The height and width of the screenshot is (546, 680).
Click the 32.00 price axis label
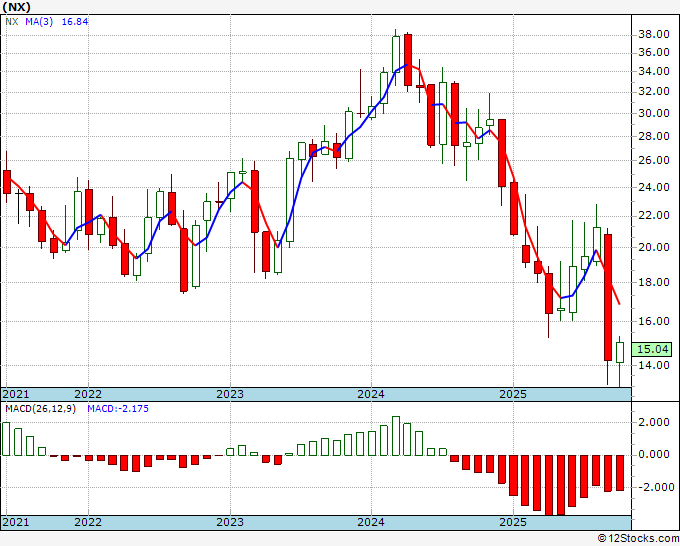[x=654, y=92]
